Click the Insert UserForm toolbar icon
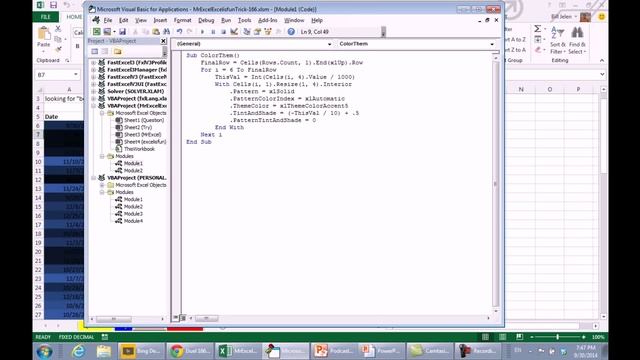Viewport: 640px width, 360px height. [107, 31]
